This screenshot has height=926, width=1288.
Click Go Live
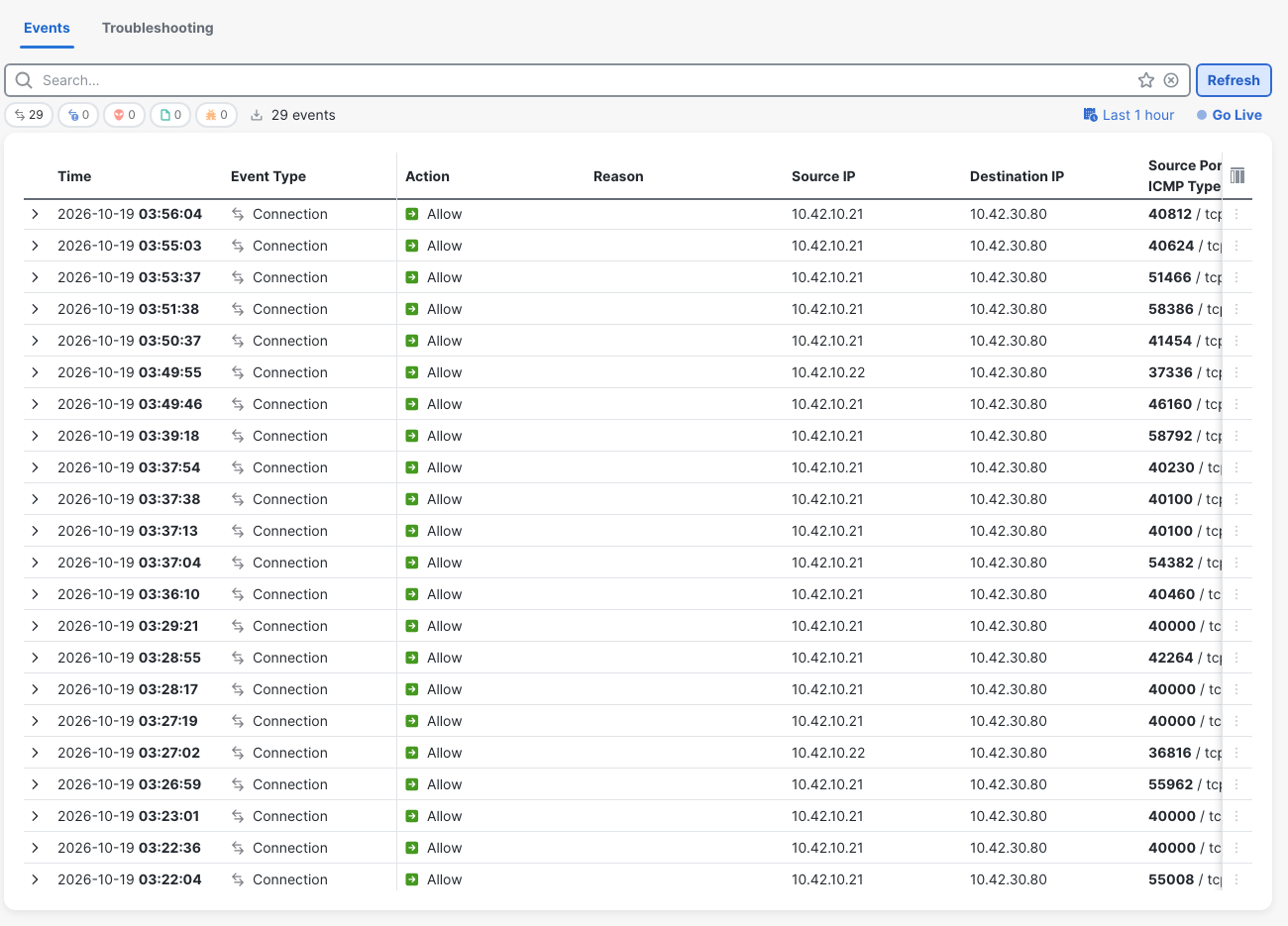1230,115
